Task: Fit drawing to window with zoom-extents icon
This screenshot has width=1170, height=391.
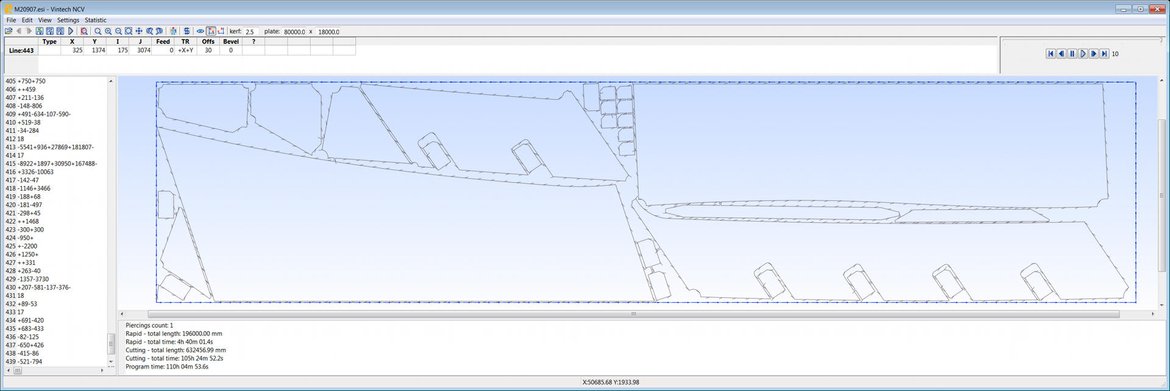Action: 128,31
